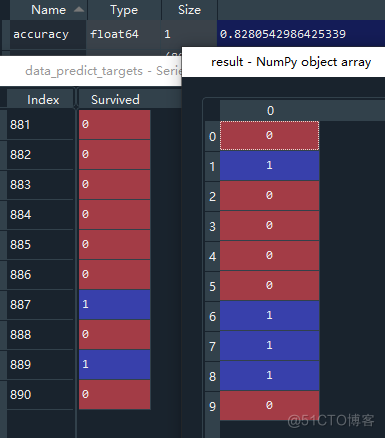The width and height of the screenshot is (385, 438).
Task: Select the index 890 row label
Action: pos(40,395)
